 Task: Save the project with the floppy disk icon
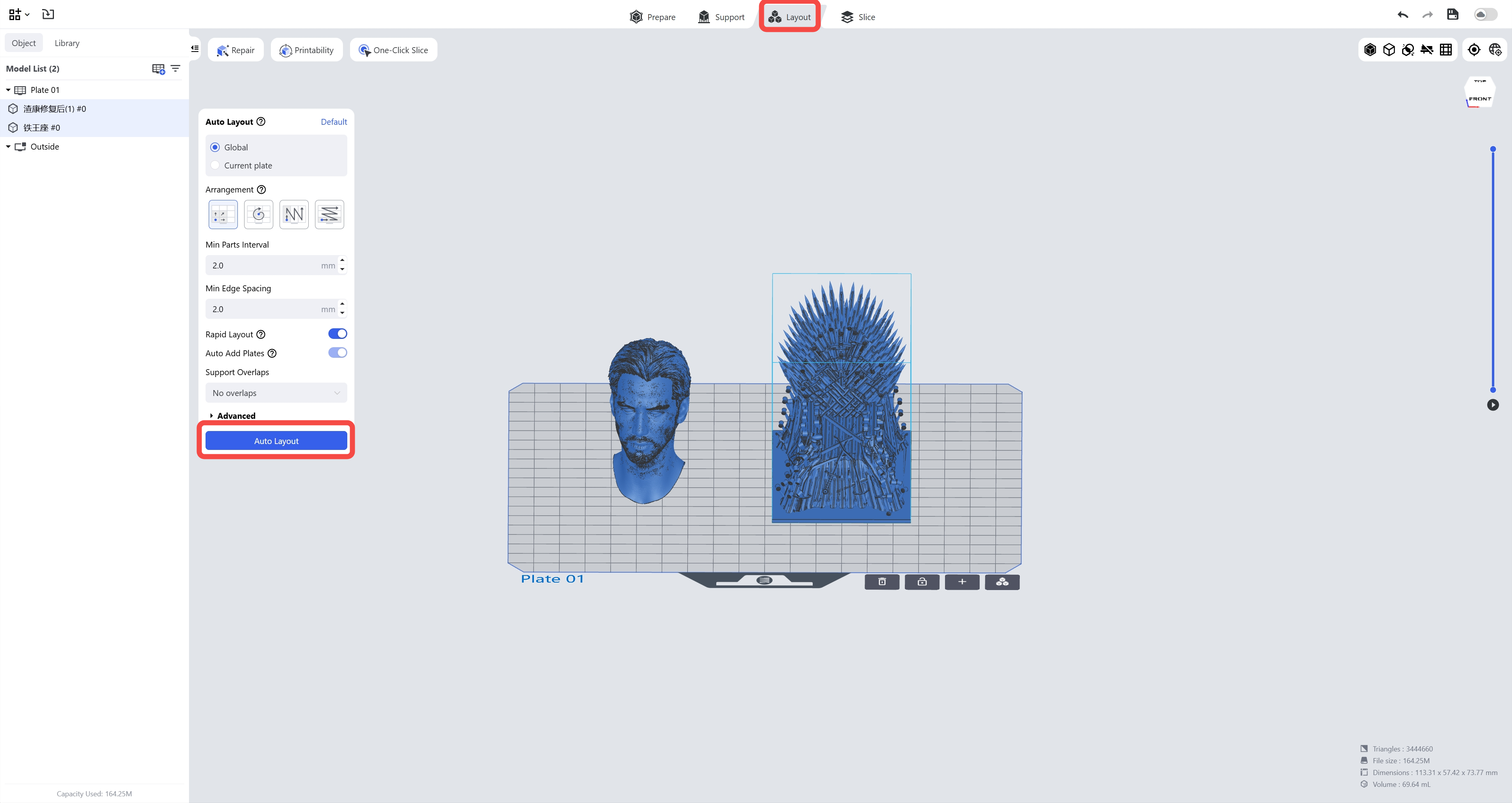pos(1453,15)
